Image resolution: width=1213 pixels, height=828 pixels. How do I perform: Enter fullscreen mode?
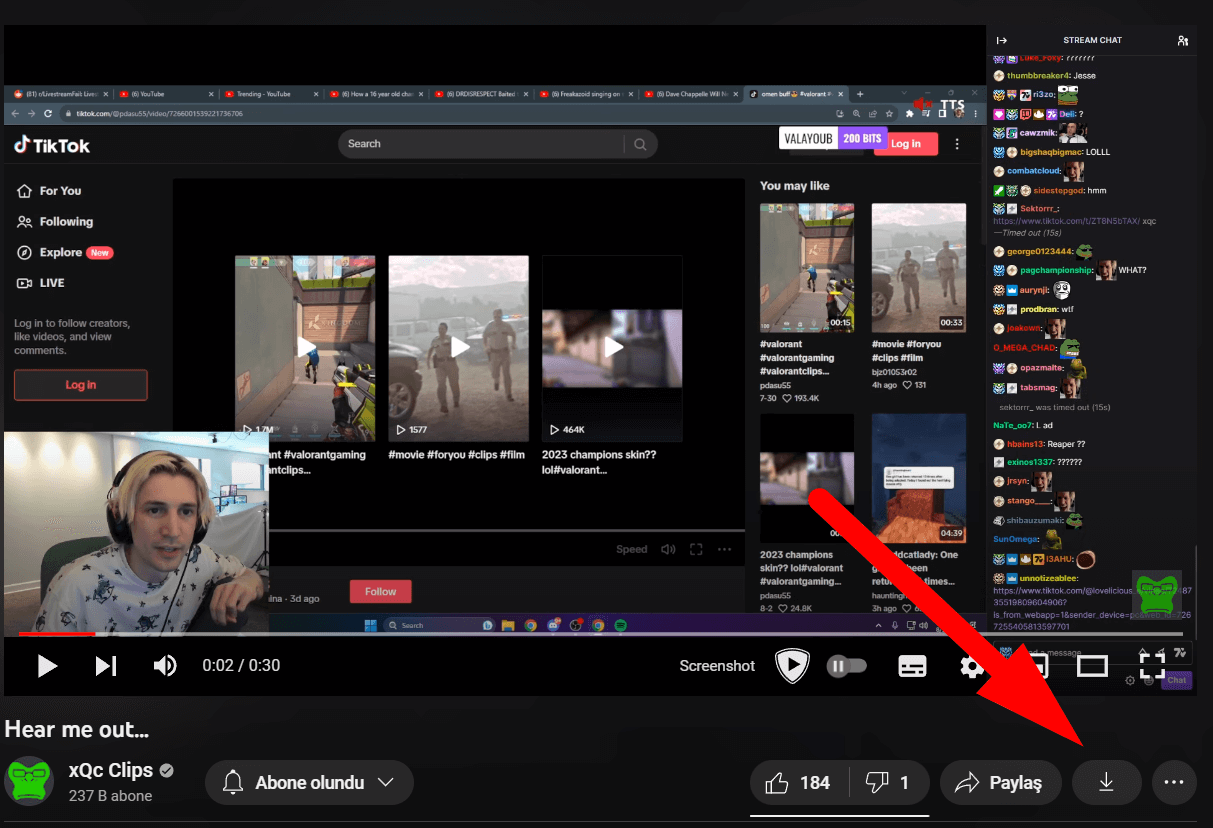click(x=1152, y=666)
